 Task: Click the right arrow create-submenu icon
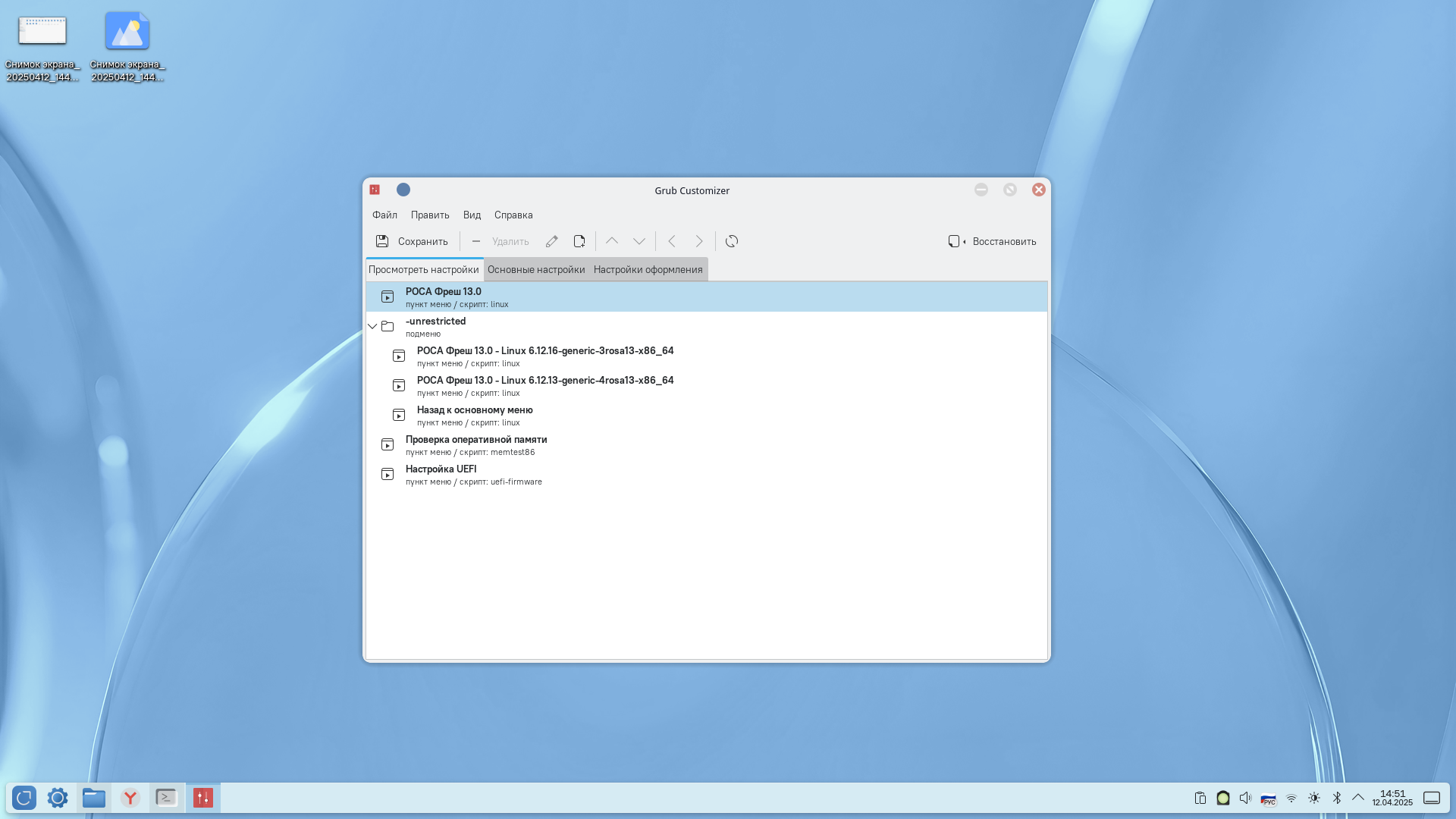(699, 241)
